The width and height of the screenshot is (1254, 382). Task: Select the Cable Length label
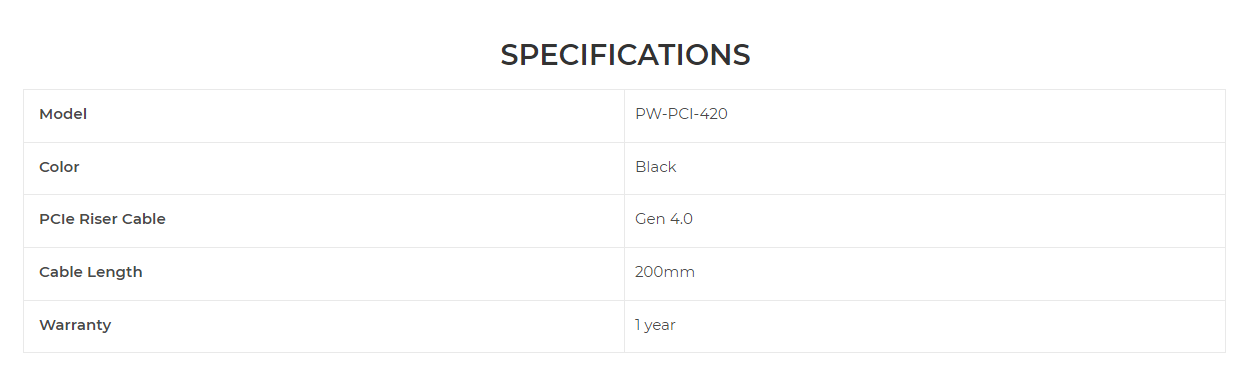click(x=91, y=272)
